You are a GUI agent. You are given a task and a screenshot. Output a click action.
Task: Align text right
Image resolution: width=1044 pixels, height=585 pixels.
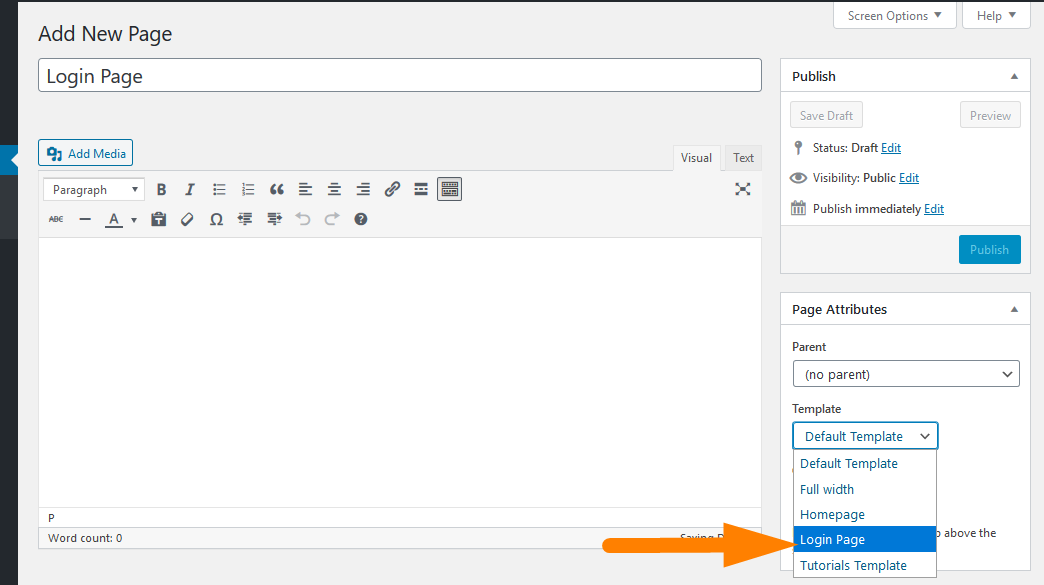pos(363,190)
